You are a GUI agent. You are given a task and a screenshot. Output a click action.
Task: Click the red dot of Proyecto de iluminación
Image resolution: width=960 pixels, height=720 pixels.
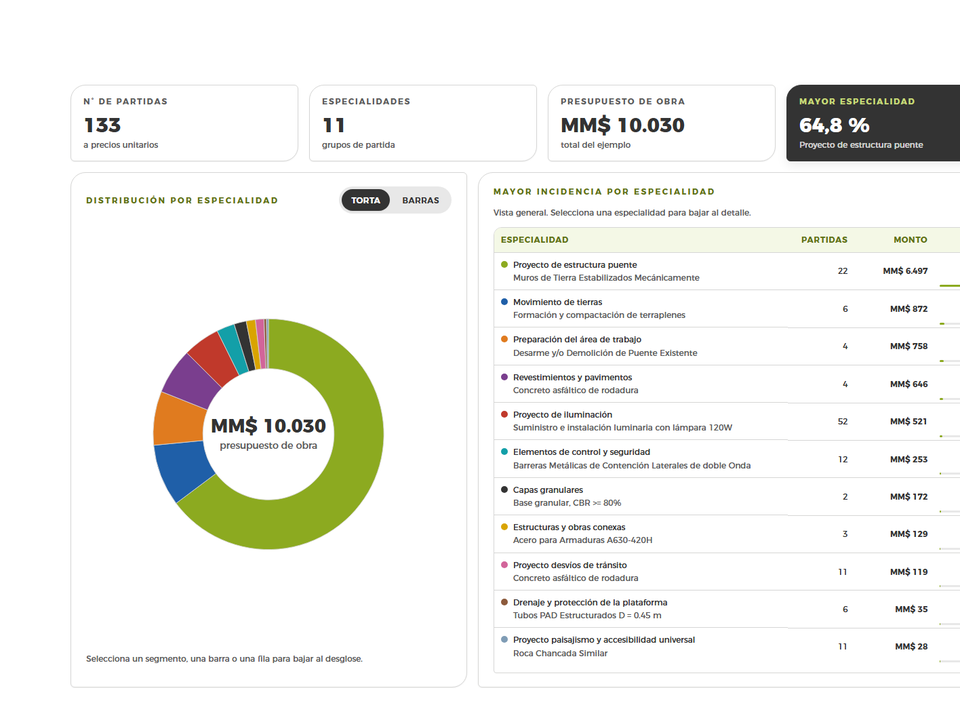(x=504, y=414)
